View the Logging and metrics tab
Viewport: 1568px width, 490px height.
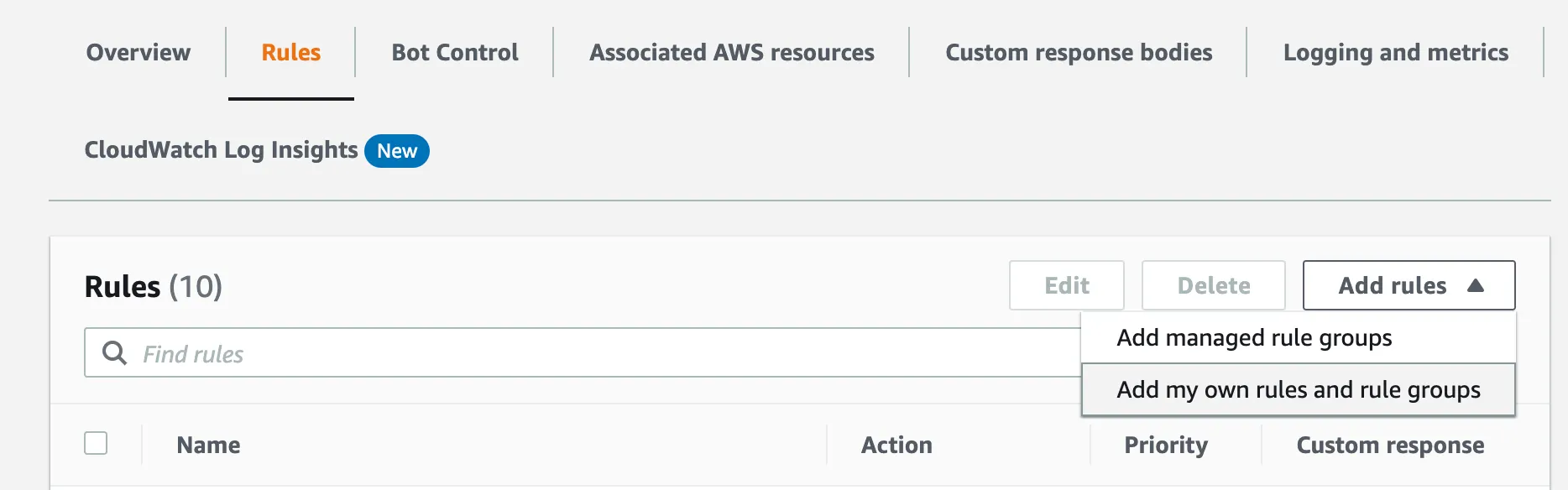point(1395,53)
